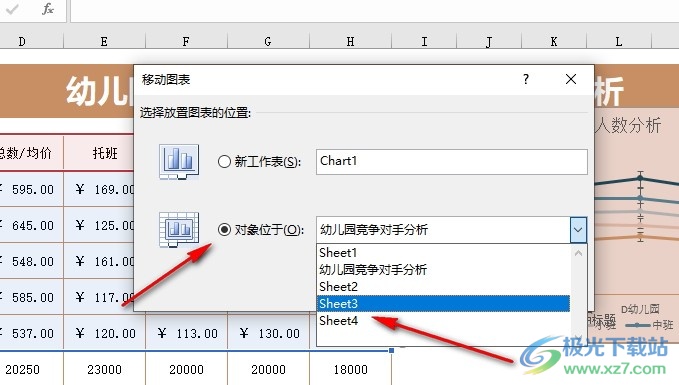The width and height of the screenshot is (679, 385).
Task: Click the fx insert function icon
Action: click(x=48, y=9)
